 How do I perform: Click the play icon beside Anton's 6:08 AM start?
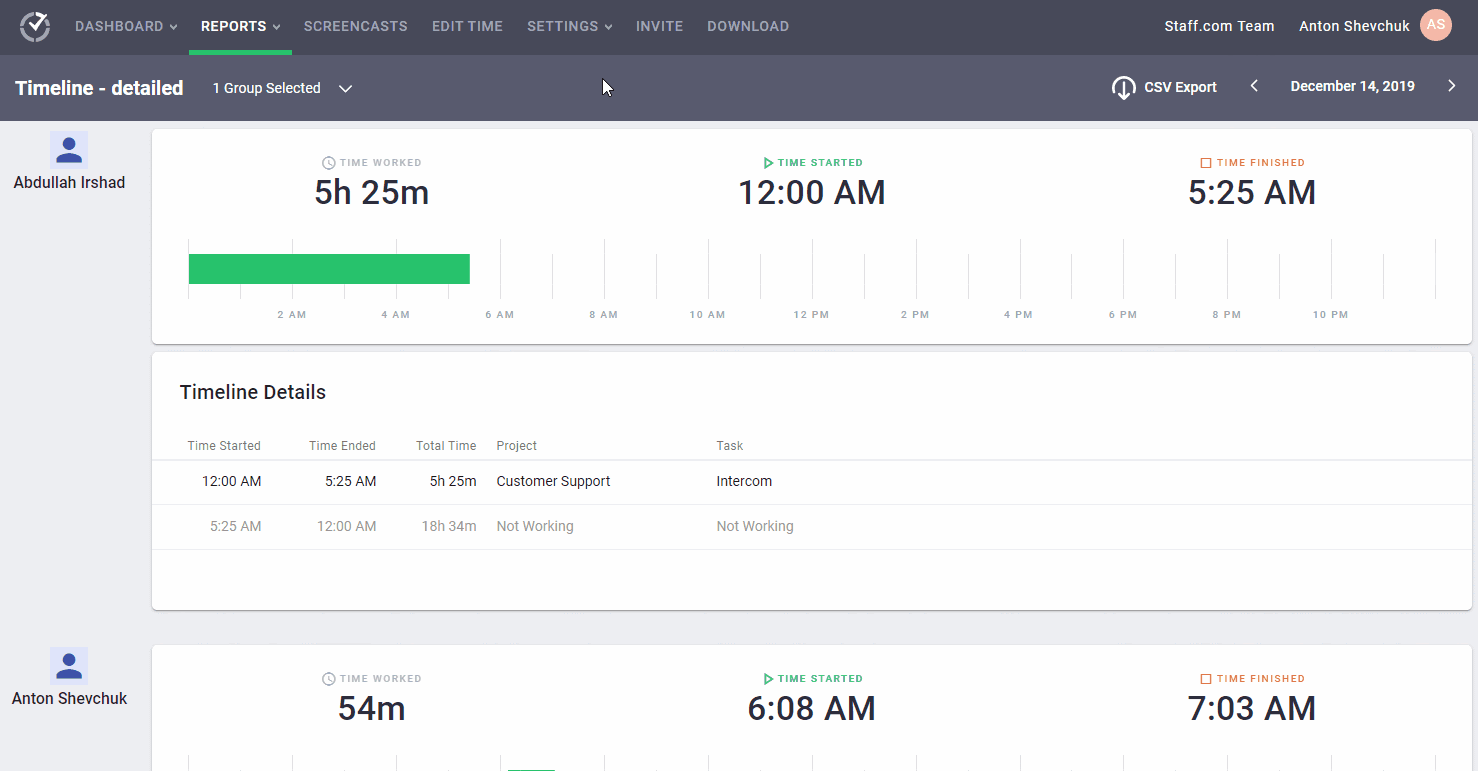768,678
